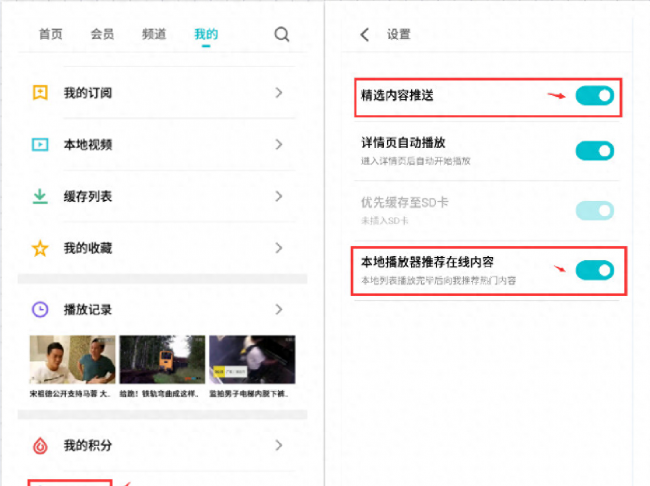Open the 我的收藏 entry label
The height and width of the screenshot is (486, 650).
(x=88, y=248)
